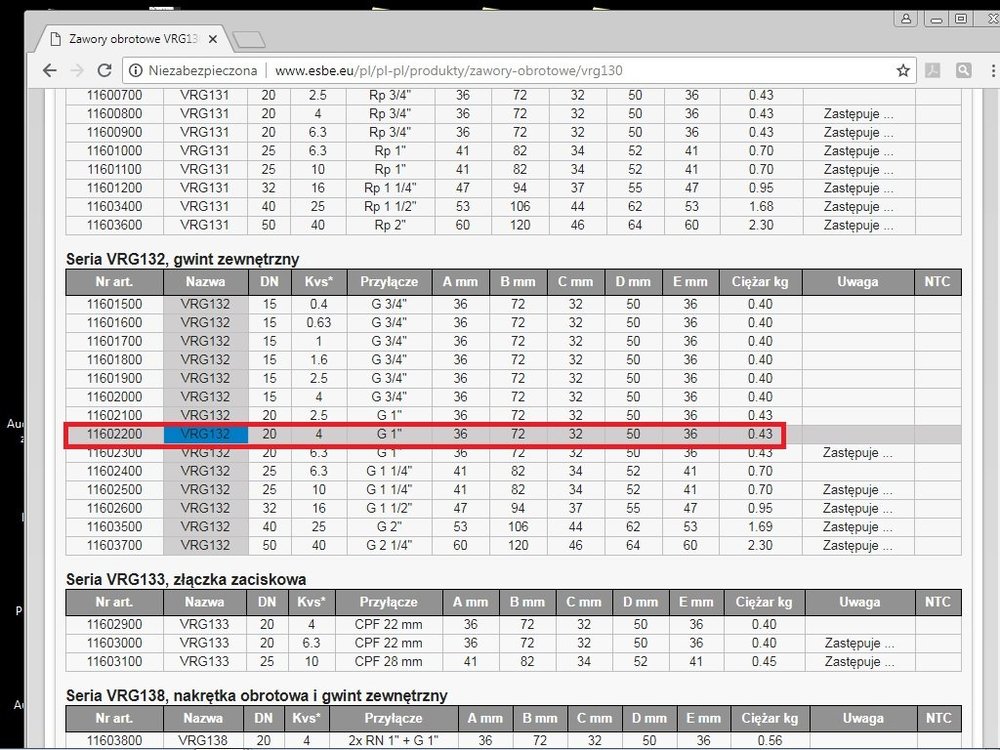
Task: Click article number 11602200
Action: click(x=114, y=434)
